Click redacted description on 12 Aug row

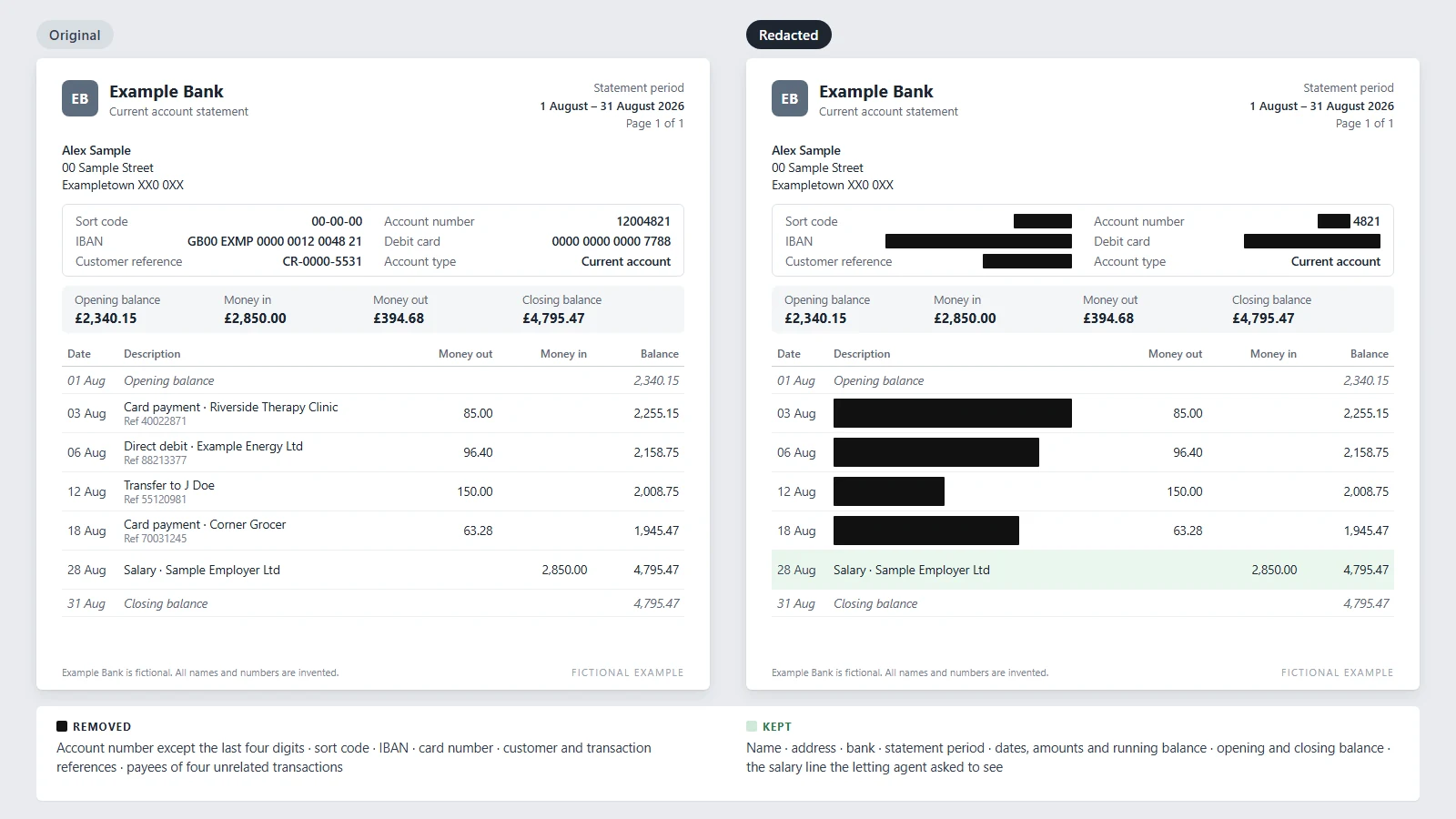point(889,491)
